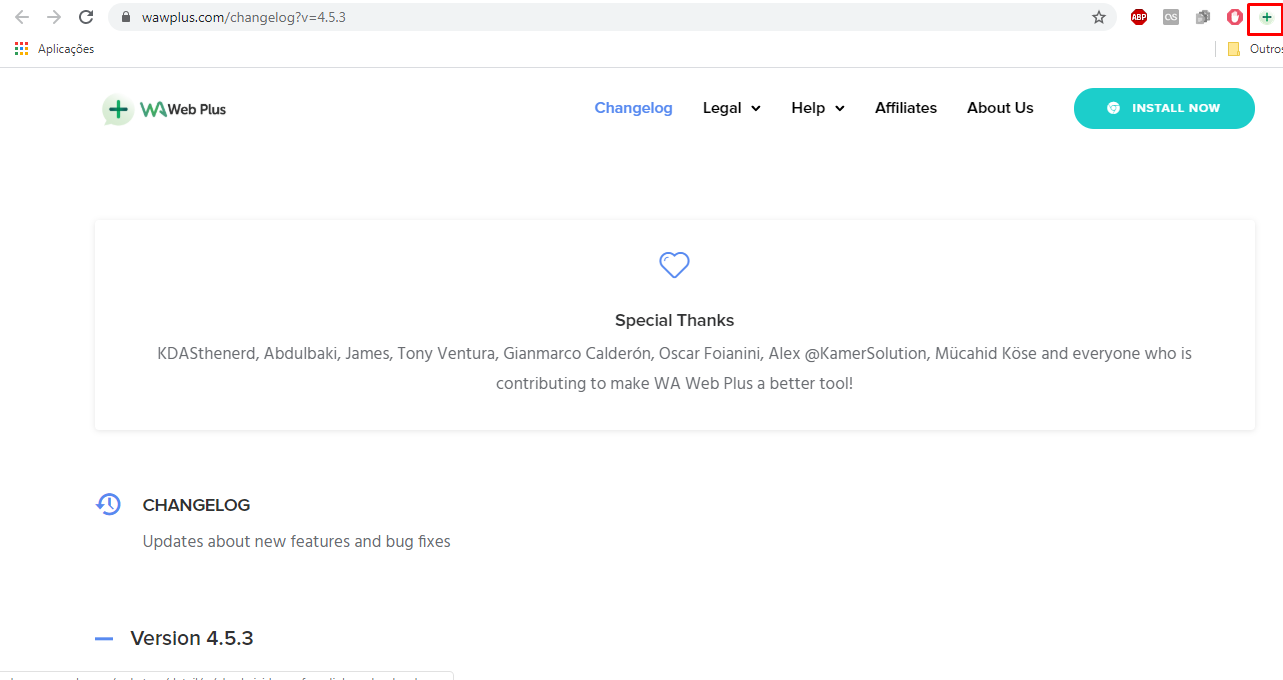Click the heart icon above Special Thanks

click(675, 265)
